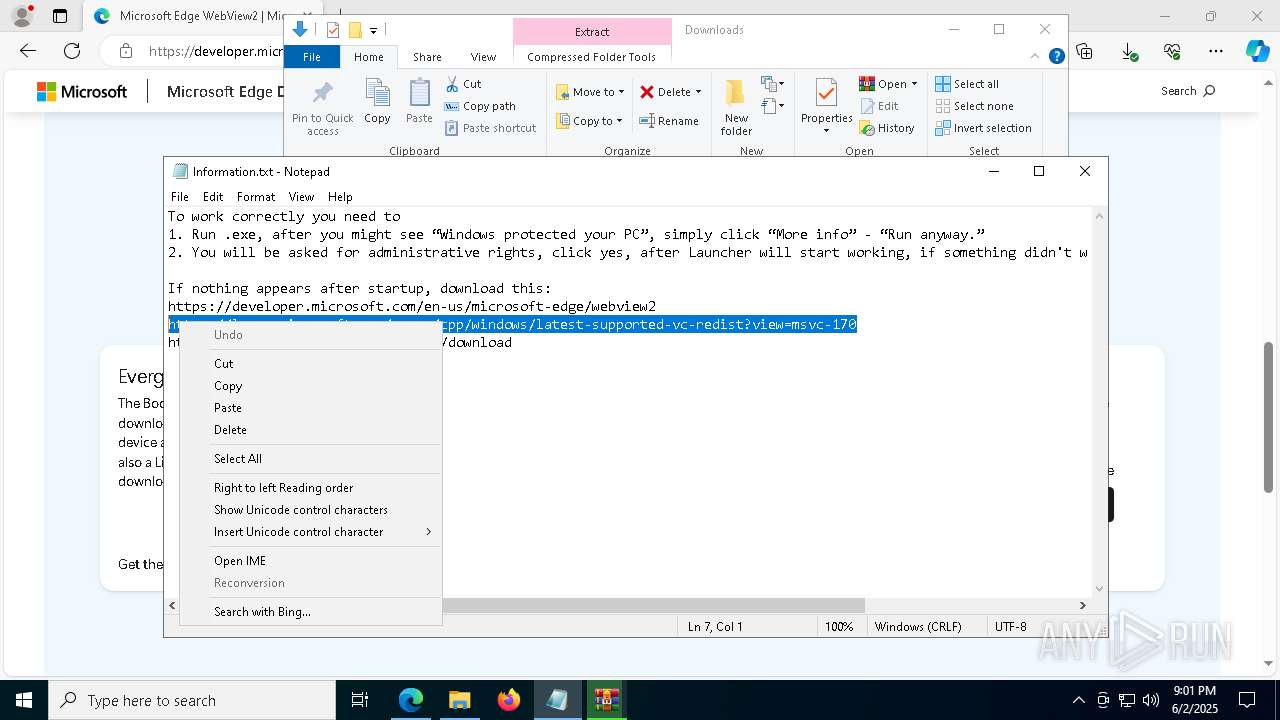
Task: Click Select all in ribbon
Action: point(967,84)
